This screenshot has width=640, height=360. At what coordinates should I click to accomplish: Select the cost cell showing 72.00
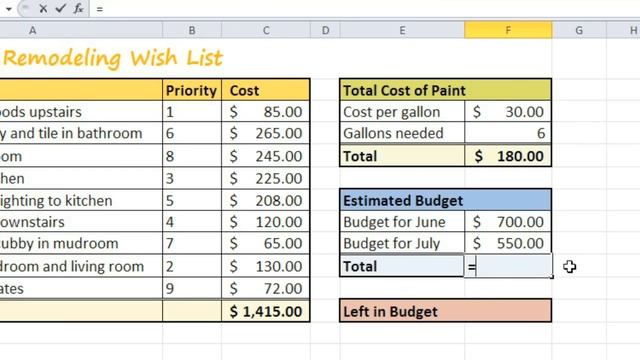pyautogui.click(x=266, y=289)
